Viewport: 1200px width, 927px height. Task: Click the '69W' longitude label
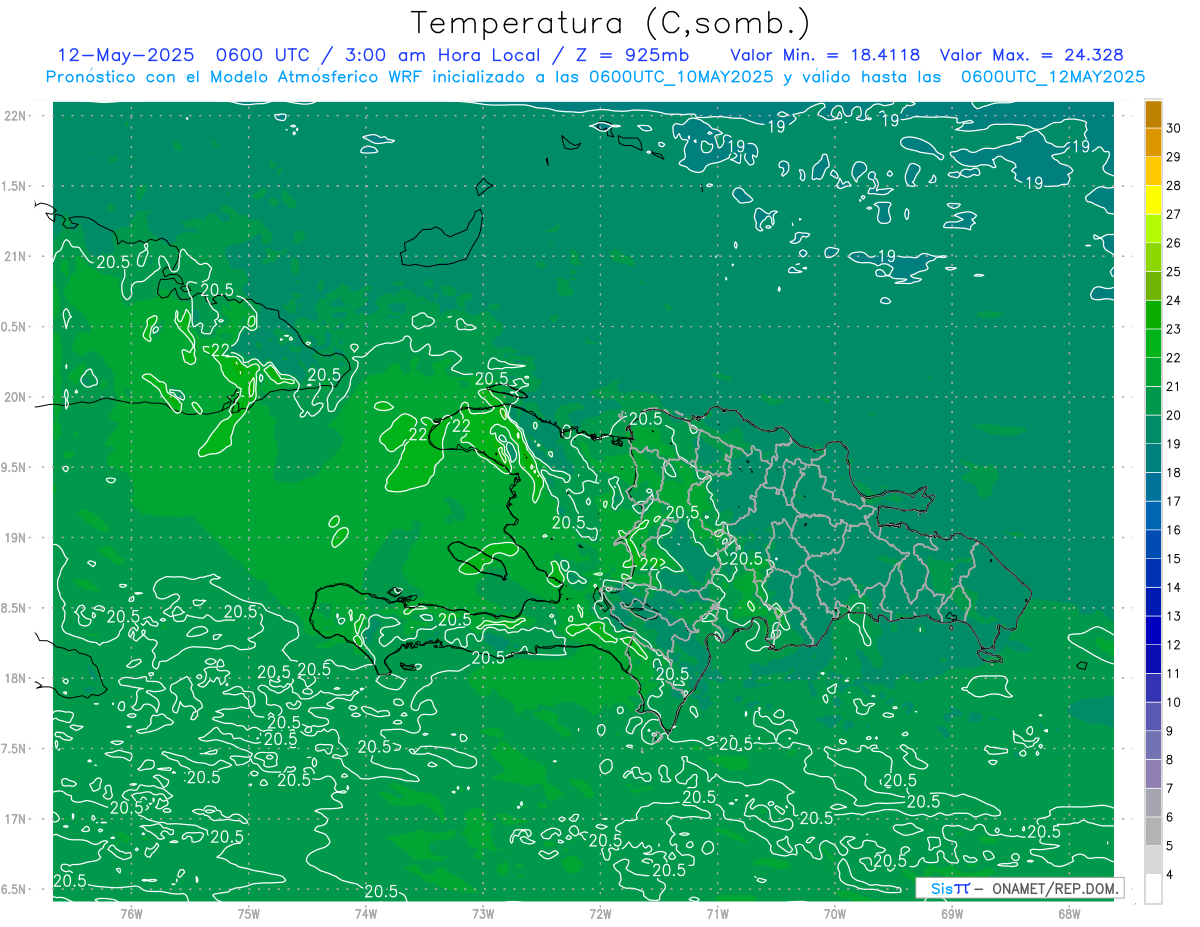pos(952,913)
